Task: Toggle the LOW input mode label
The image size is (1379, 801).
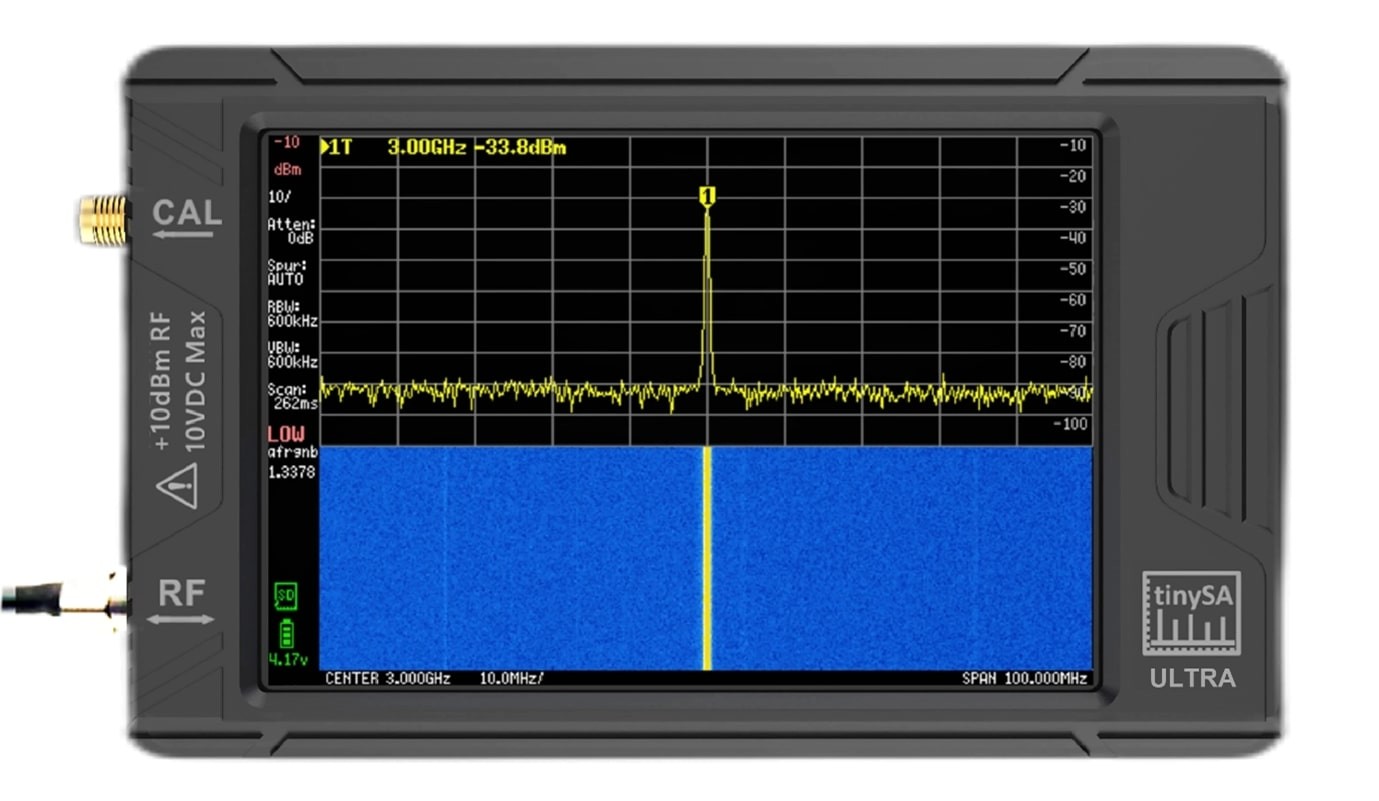Action: tap(286, 434)
